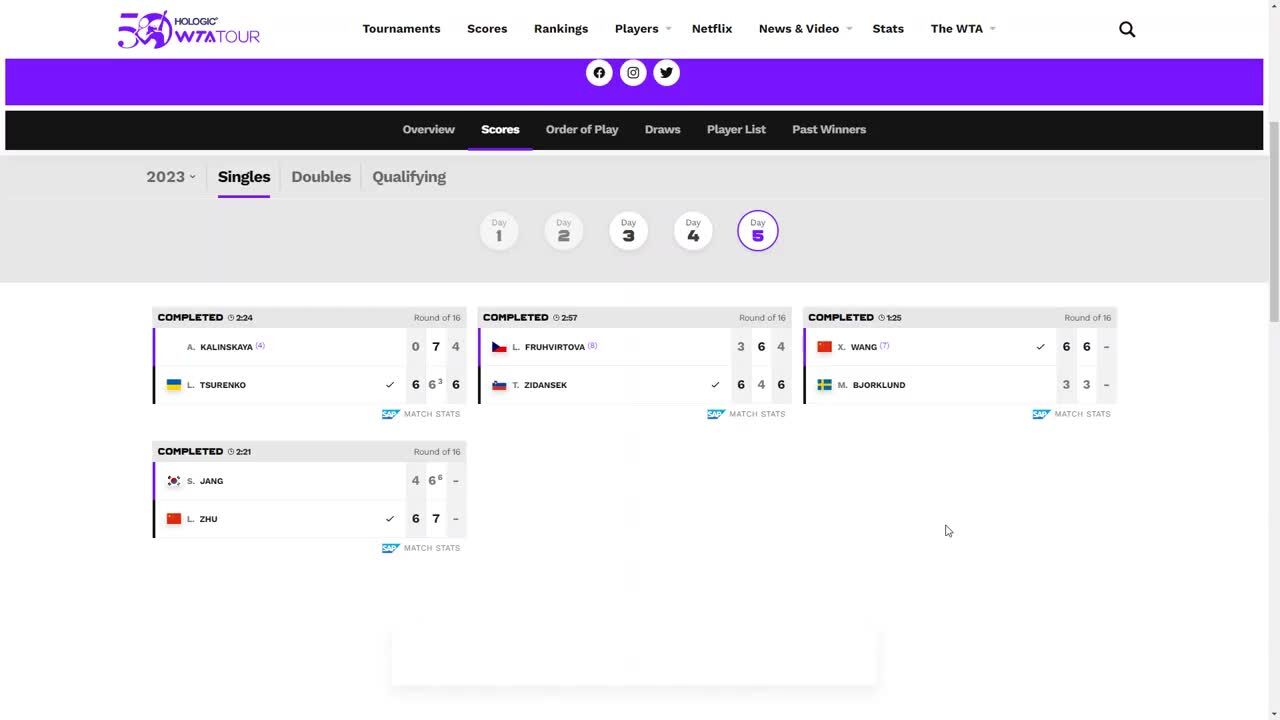Click the 2:57 match duration text

[x=569, y=318]
